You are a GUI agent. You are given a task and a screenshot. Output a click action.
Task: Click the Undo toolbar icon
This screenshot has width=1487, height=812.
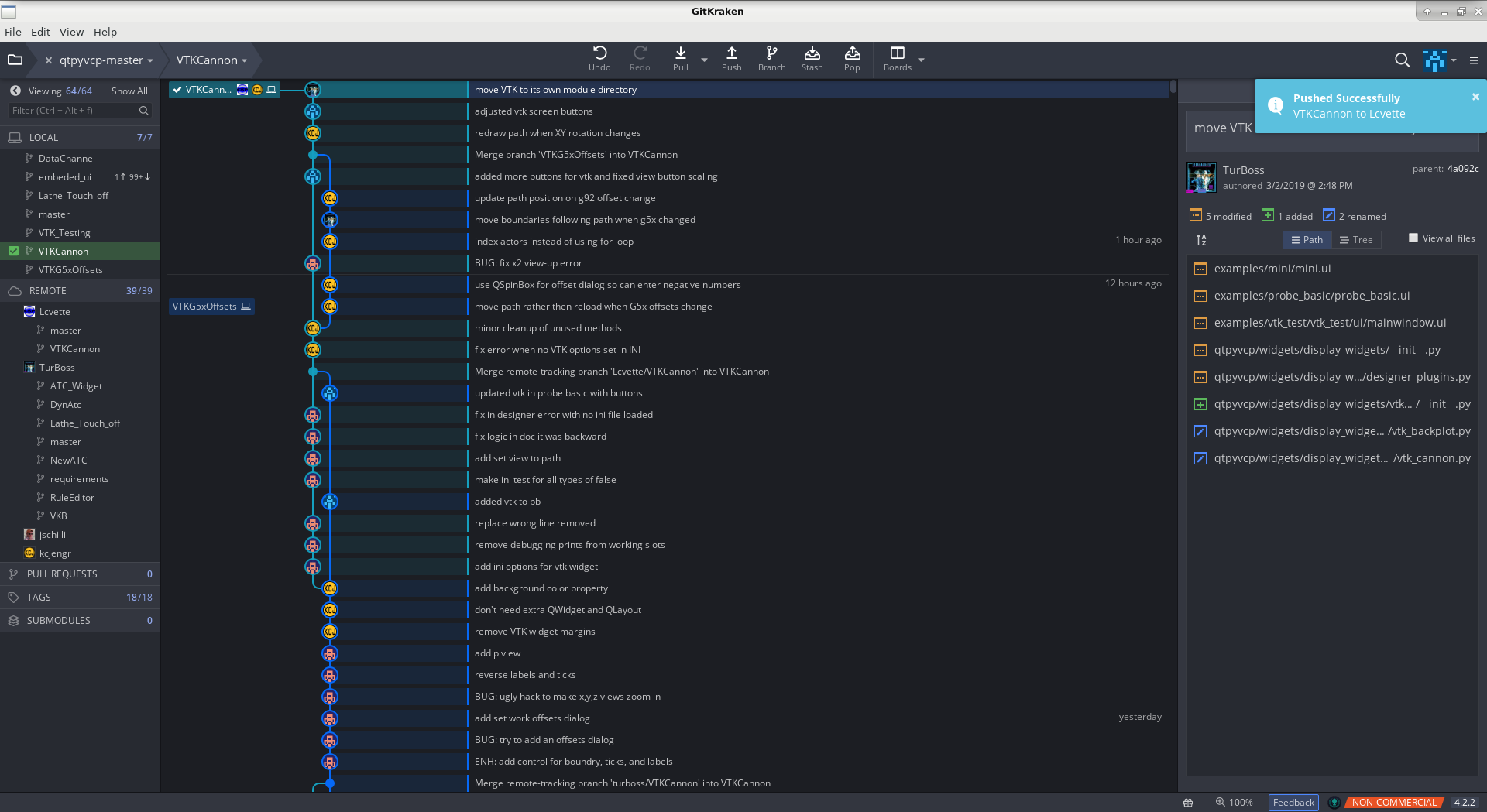click(x=599, y=58)
